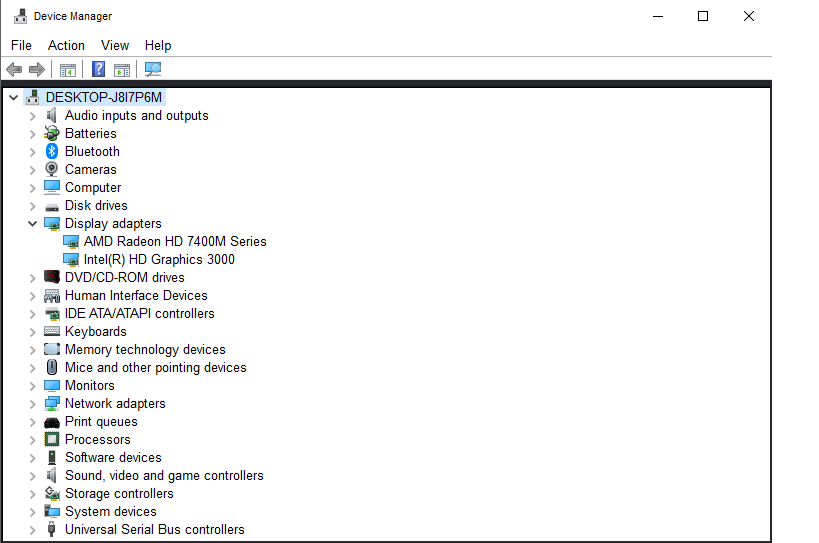Click the Back arrow toolbar button
Screen dimensions: 819x543
pos(14,69)
